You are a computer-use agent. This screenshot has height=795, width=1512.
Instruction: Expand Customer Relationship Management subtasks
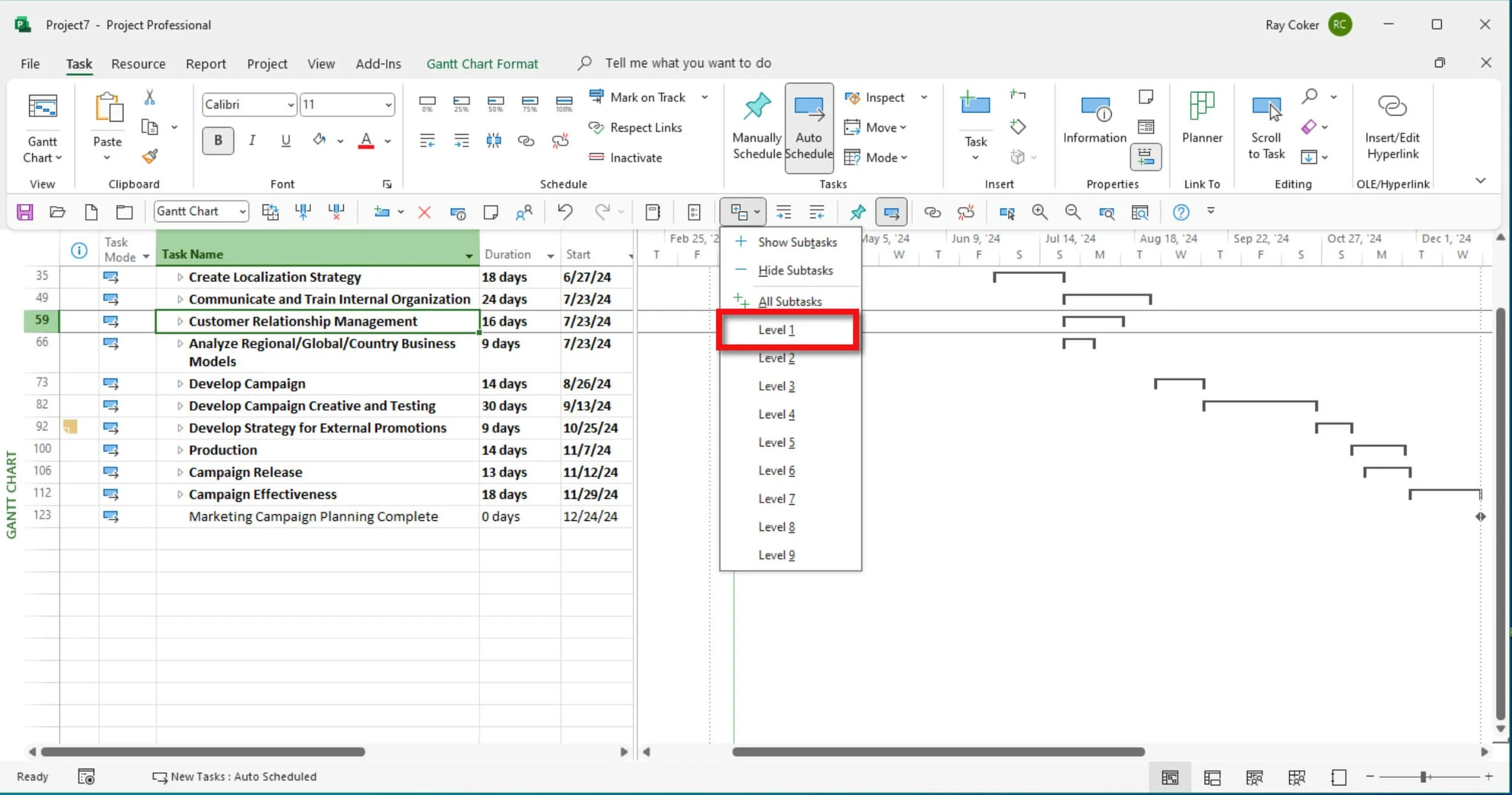tap(180, 321)
